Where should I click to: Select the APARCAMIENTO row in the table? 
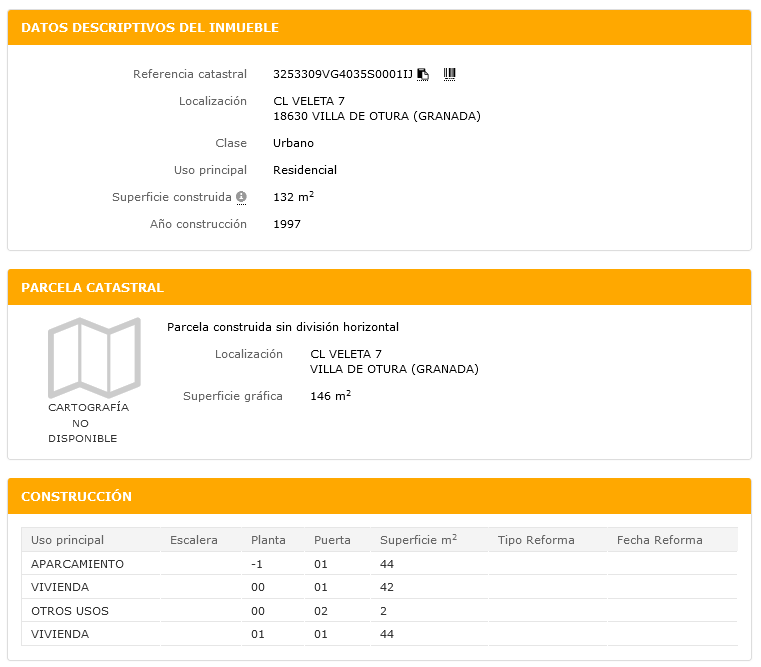(78, 564)
